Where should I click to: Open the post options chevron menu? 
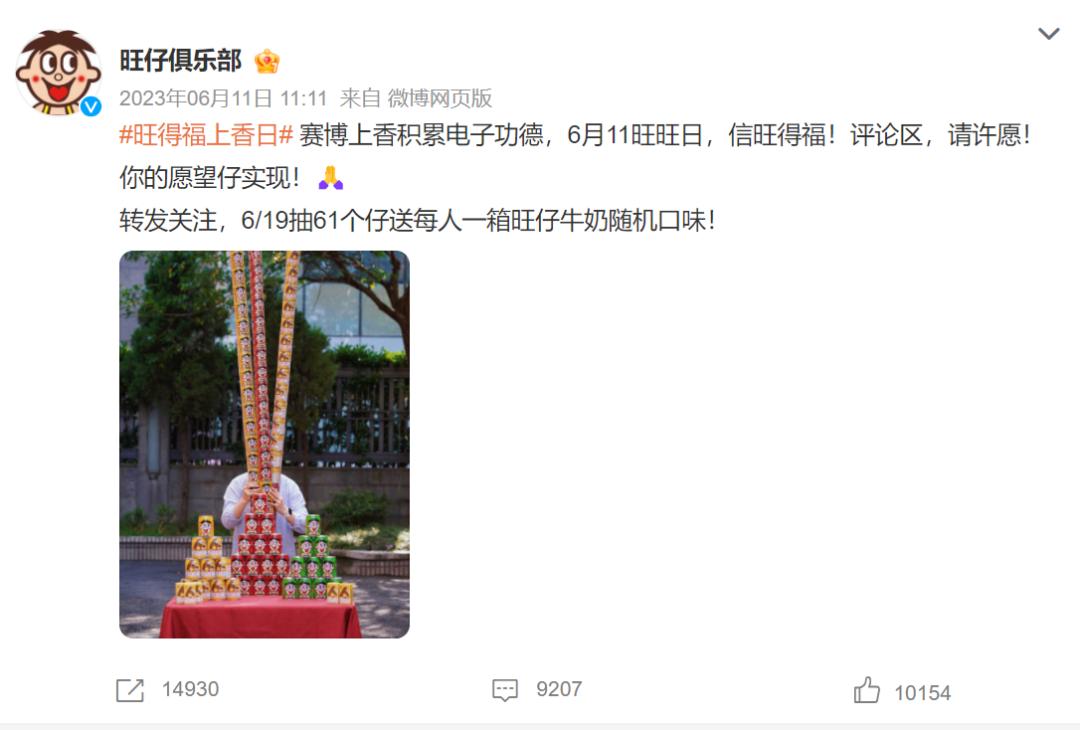click(1048, 34)
